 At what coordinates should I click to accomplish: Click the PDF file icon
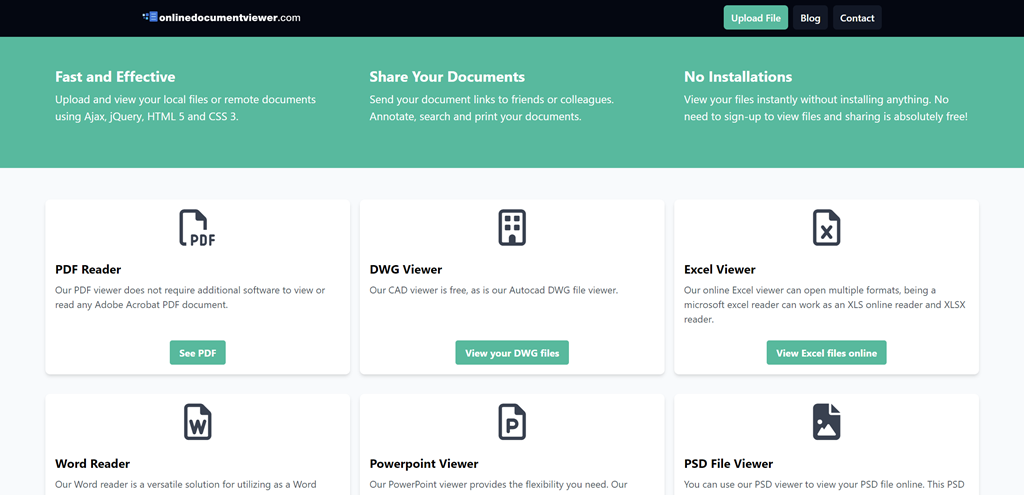pos(197,228)
